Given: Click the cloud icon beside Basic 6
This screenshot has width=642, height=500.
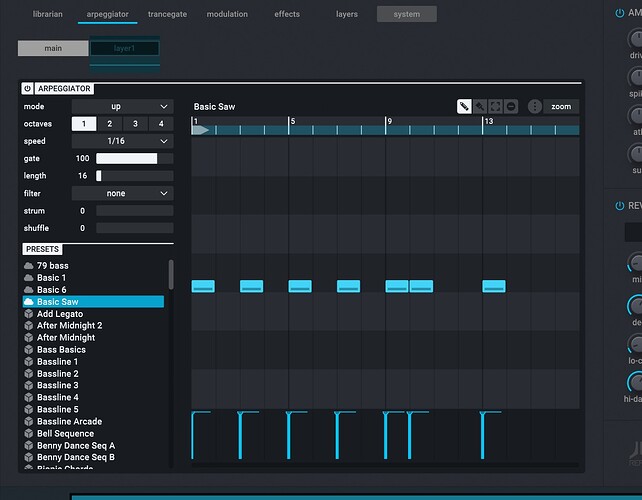Looking at the screenshot, I should pos(29,290).
